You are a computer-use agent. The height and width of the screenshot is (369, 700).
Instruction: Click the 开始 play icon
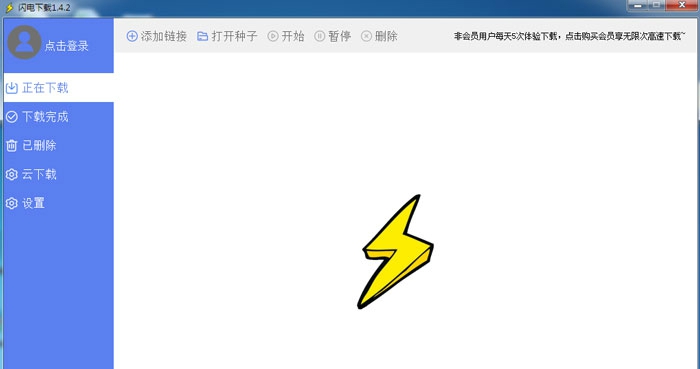[273, 36]
